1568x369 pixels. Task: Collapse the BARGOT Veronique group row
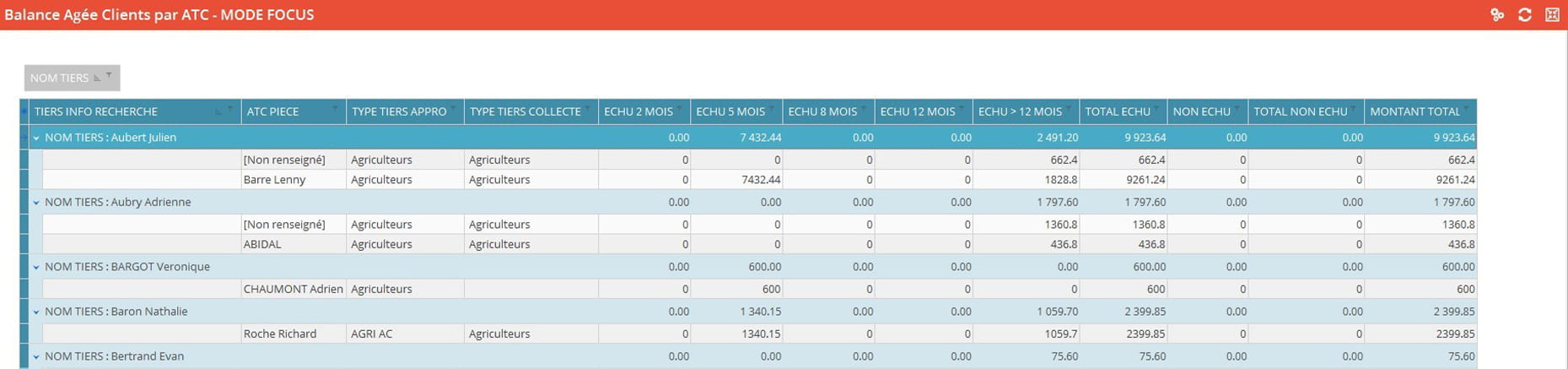tap(36, 267)
